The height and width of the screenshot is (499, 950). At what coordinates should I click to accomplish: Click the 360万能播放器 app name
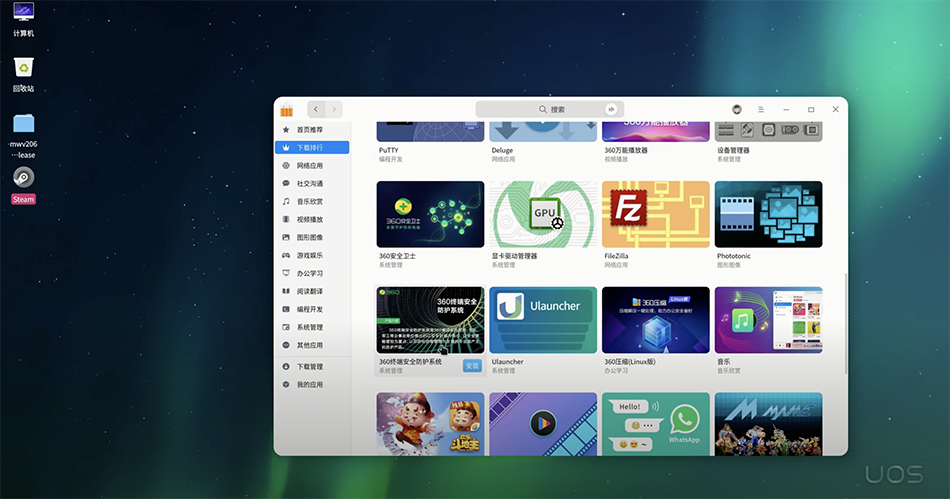click(626, 150)
